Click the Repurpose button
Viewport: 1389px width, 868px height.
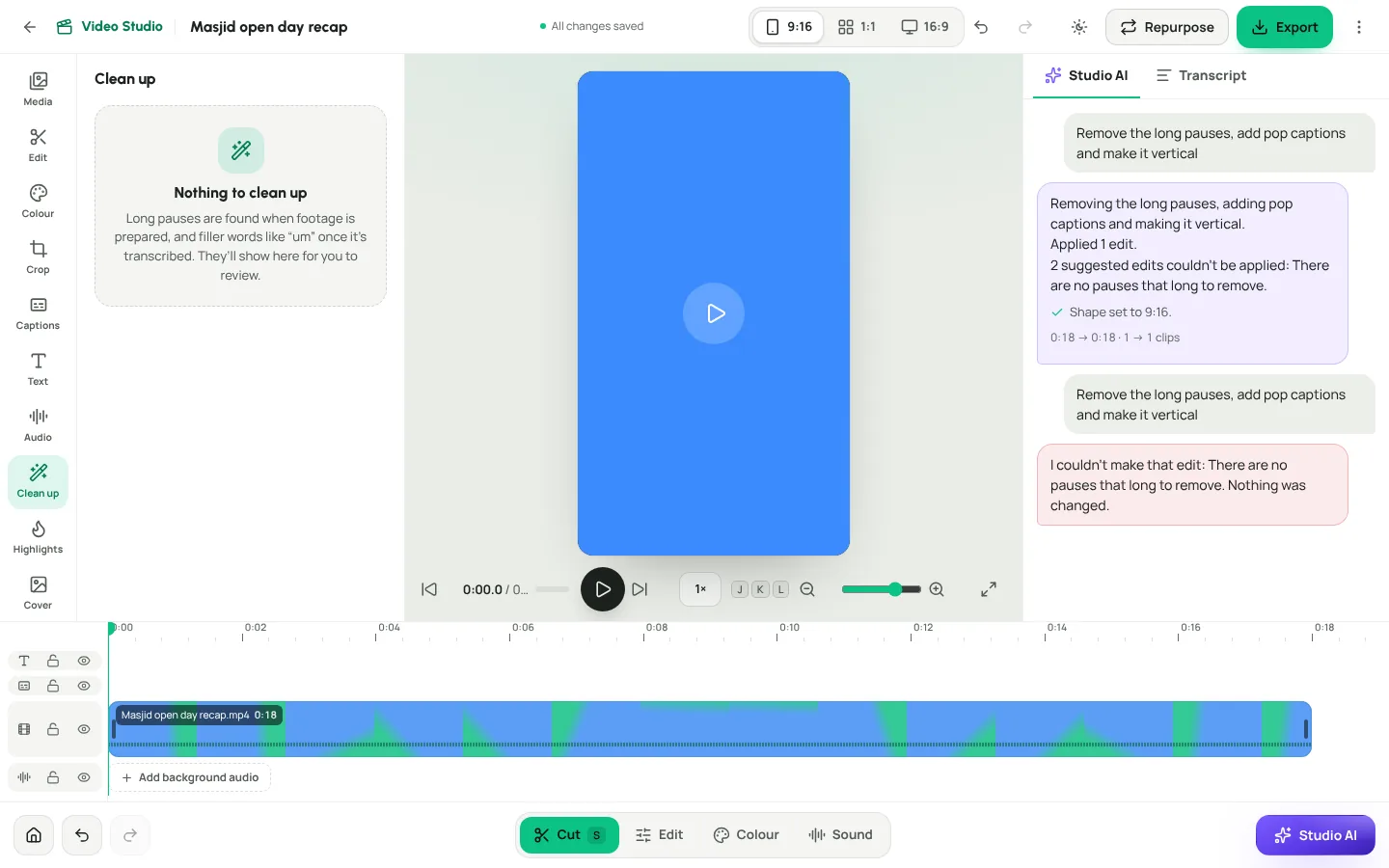tap(1167, 27)
